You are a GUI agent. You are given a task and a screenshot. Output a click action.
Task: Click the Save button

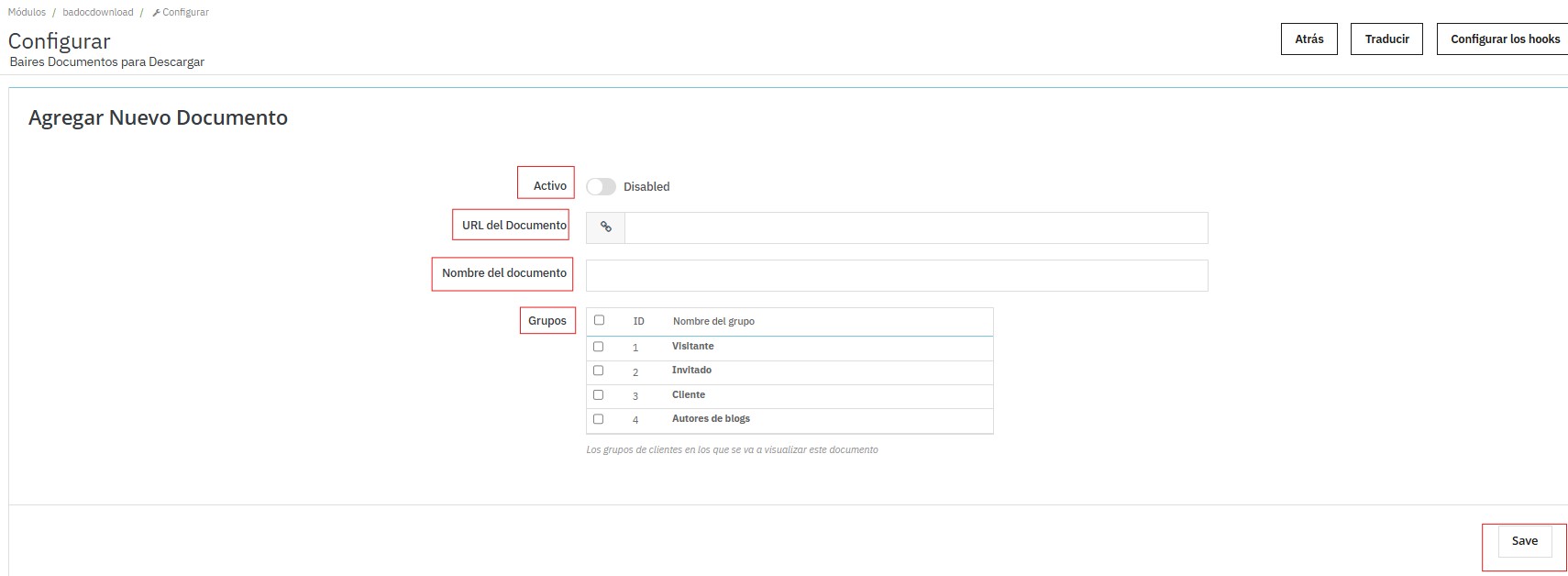pos(1524,541)
